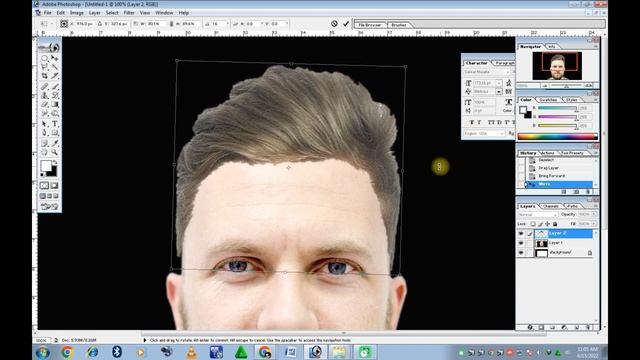Select the Eraser tool
Viewport: 640px width, 360px height.
click(x=44, y=104)
